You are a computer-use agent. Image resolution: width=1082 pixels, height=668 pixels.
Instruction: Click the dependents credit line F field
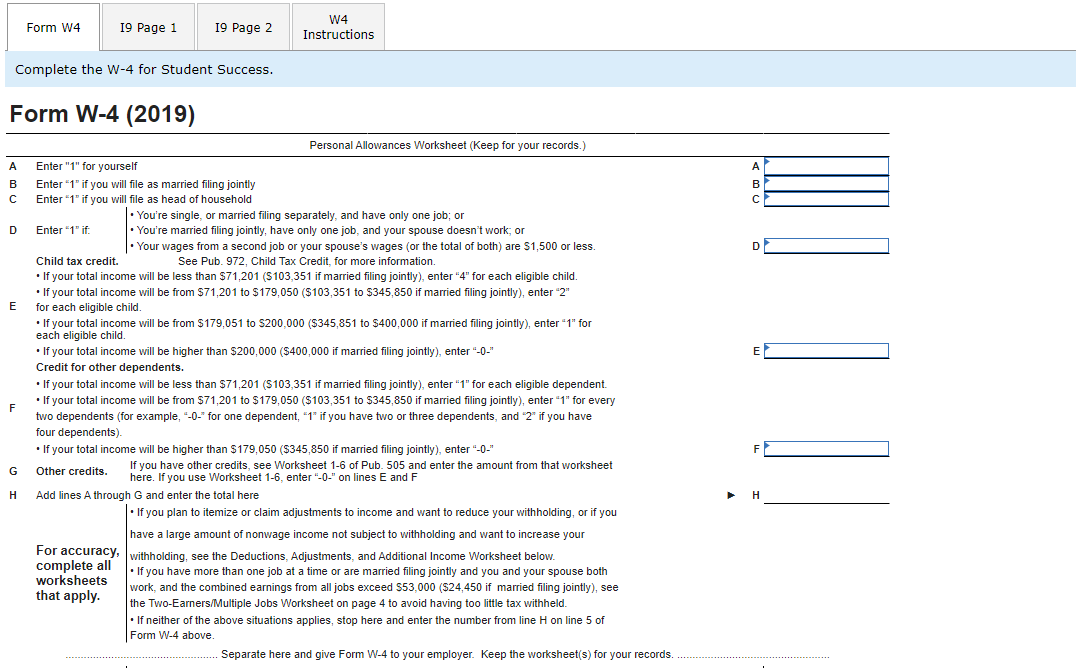coord(826,448)
